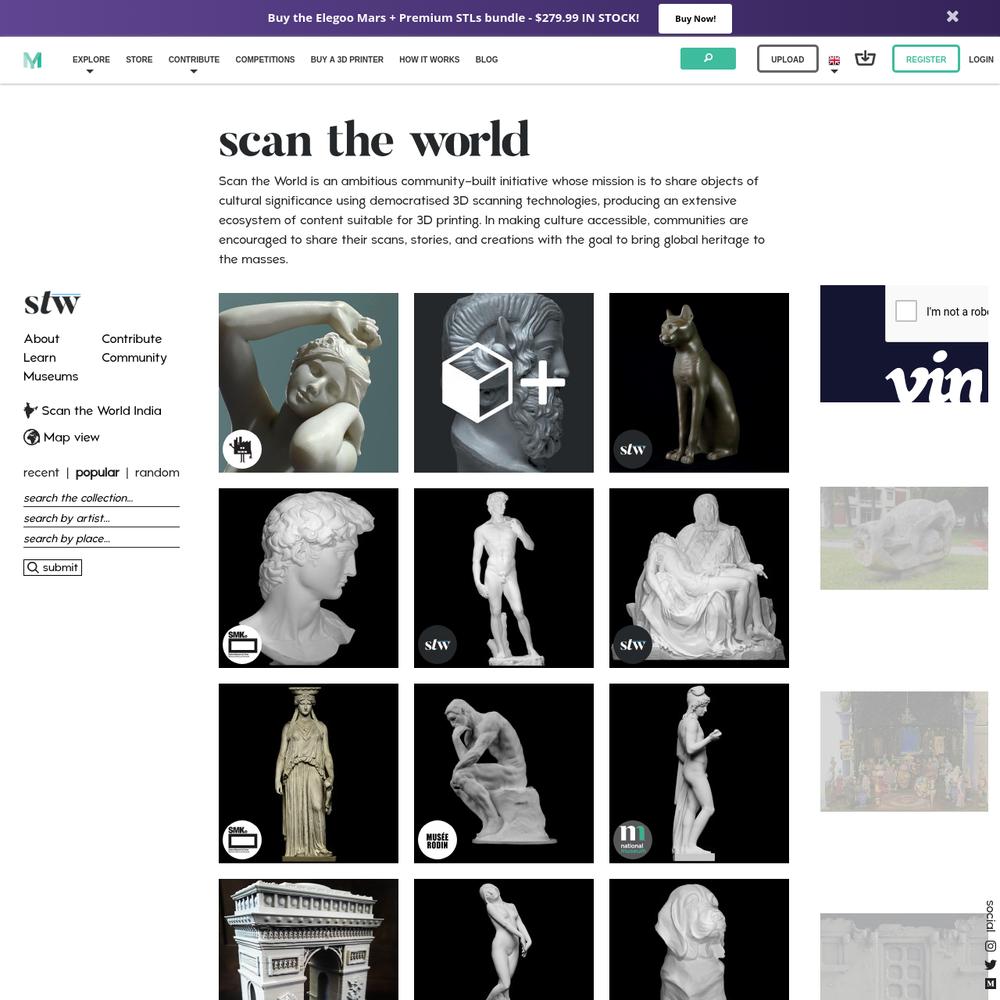This screenshot has width=1000, height=1000.
Task: Open HOW IT WORKS menu item
Action: pos(429,59)
